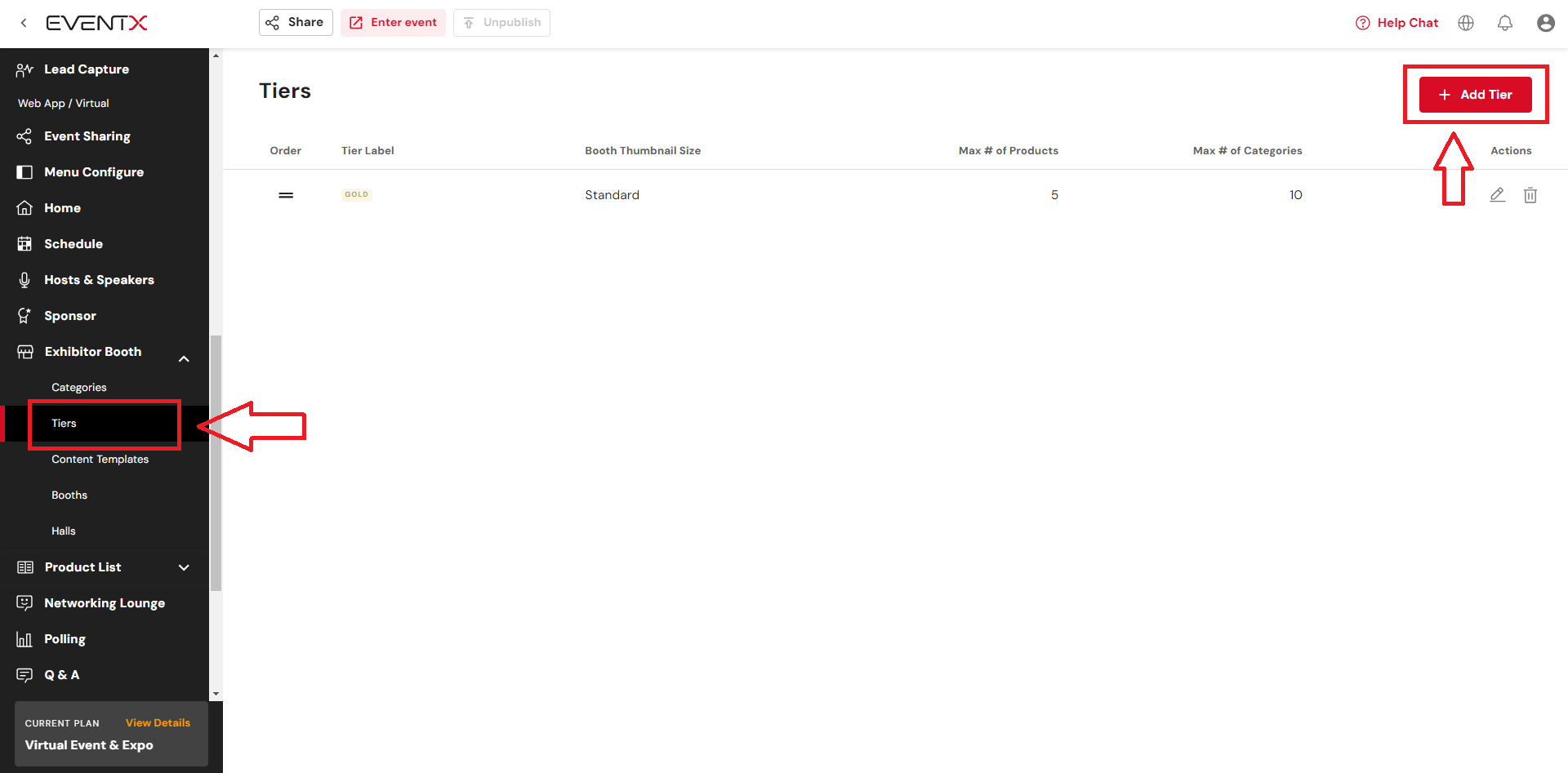This screenshot has width=1568, height=773.
Task: Click Virtual Event & Expo plan name
Action: [x=89, y=745]
